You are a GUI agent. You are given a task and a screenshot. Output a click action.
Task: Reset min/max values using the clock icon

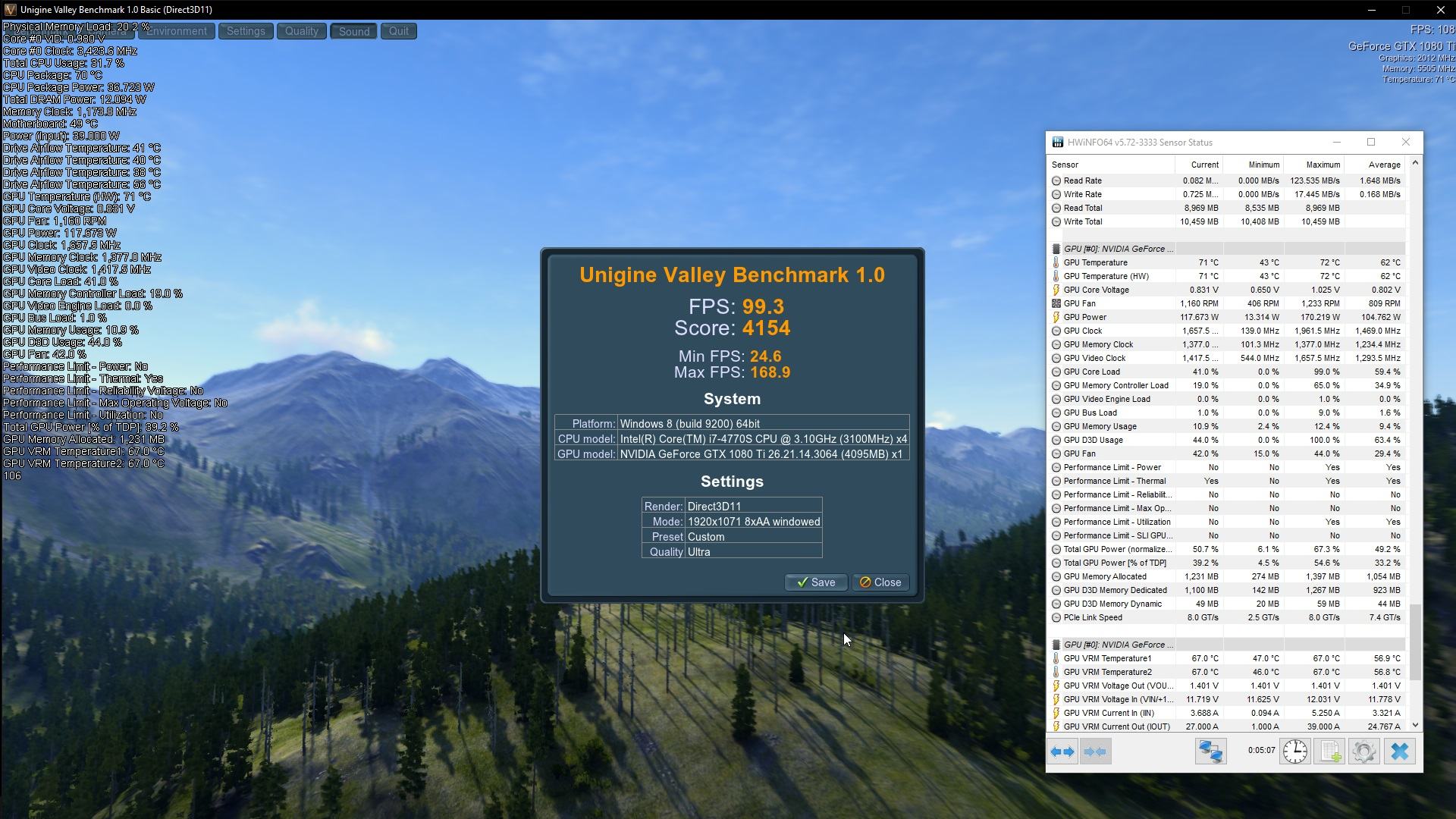click(1295, 752)
